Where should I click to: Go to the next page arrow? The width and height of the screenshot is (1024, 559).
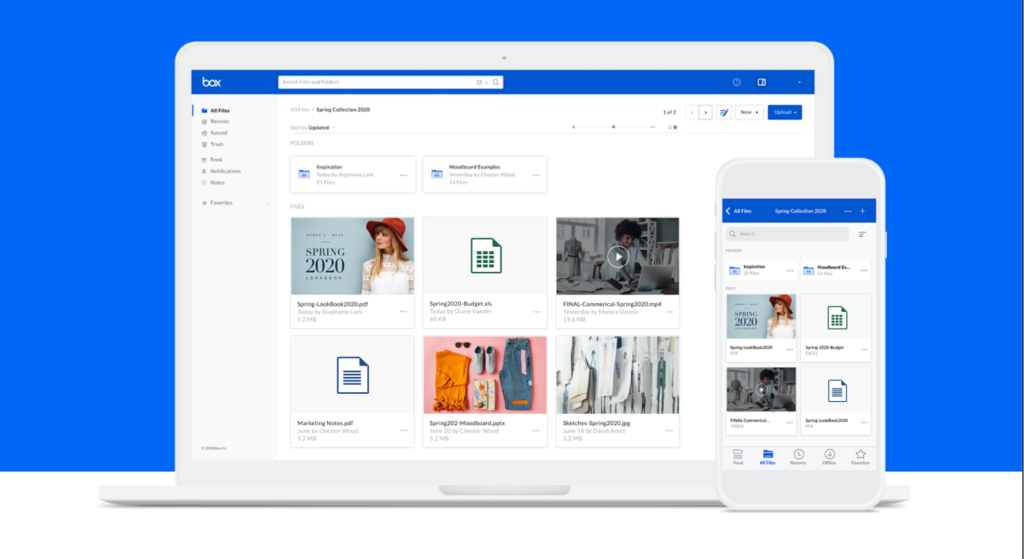coord(705,113)
